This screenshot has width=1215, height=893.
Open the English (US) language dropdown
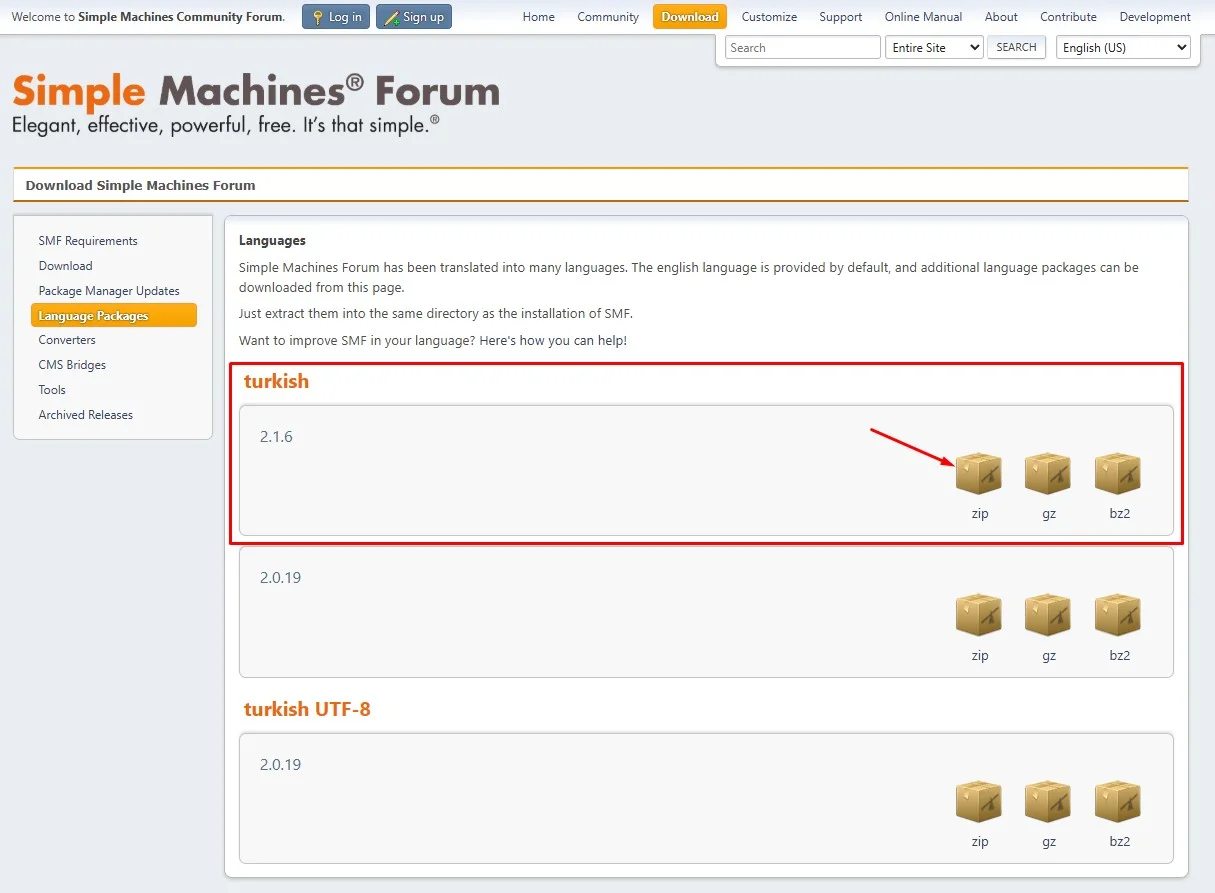pos(1123,47)
